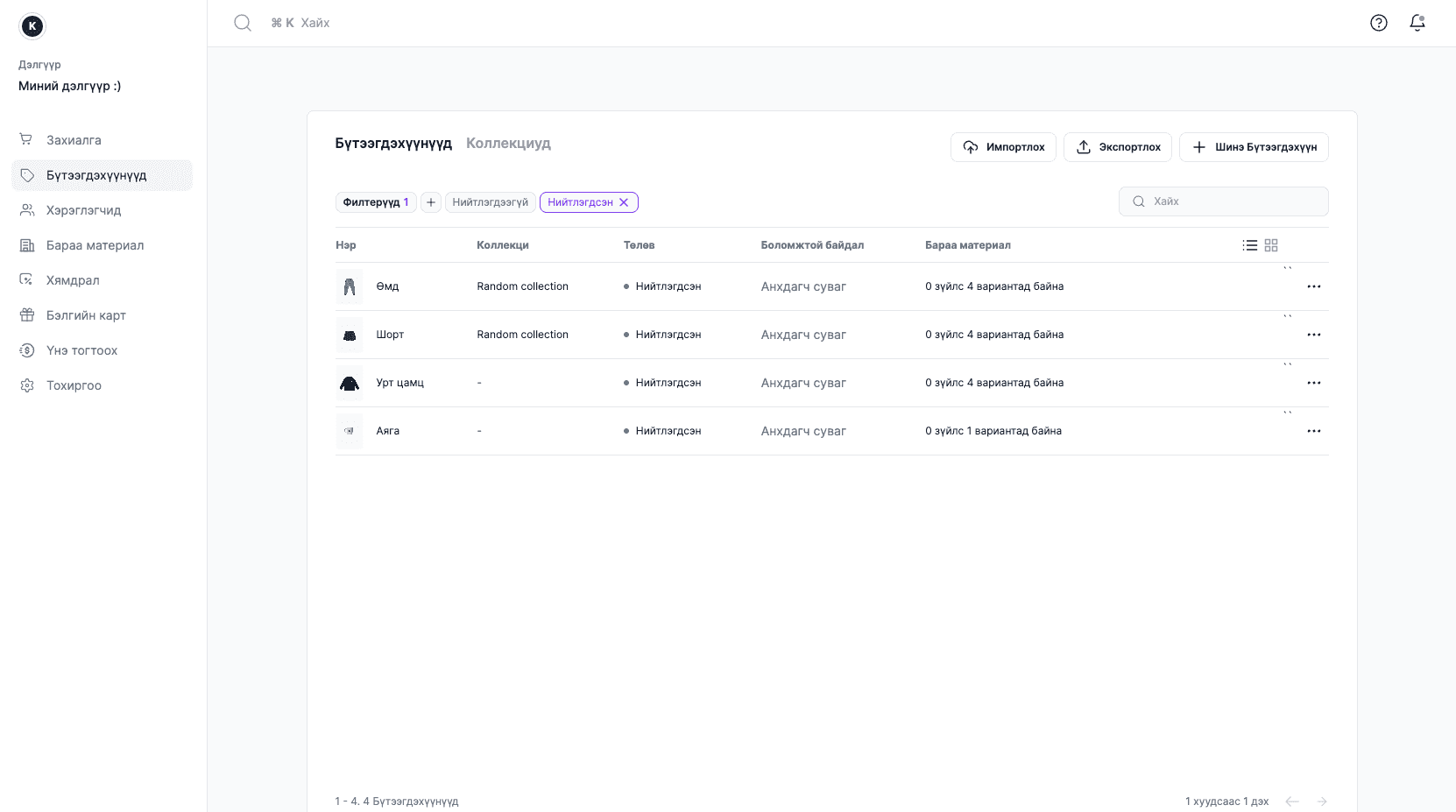Remove Нийтлэгдсэн filter with X icon
This screenshot has height=812, width=1456.
pos(624,202)
